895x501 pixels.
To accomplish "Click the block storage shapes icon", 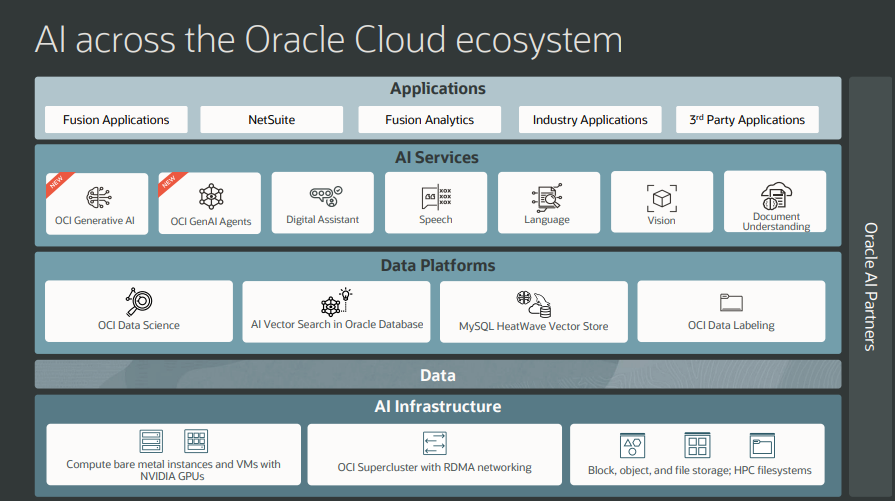I will pyautogui.click(x=632, y=445).
